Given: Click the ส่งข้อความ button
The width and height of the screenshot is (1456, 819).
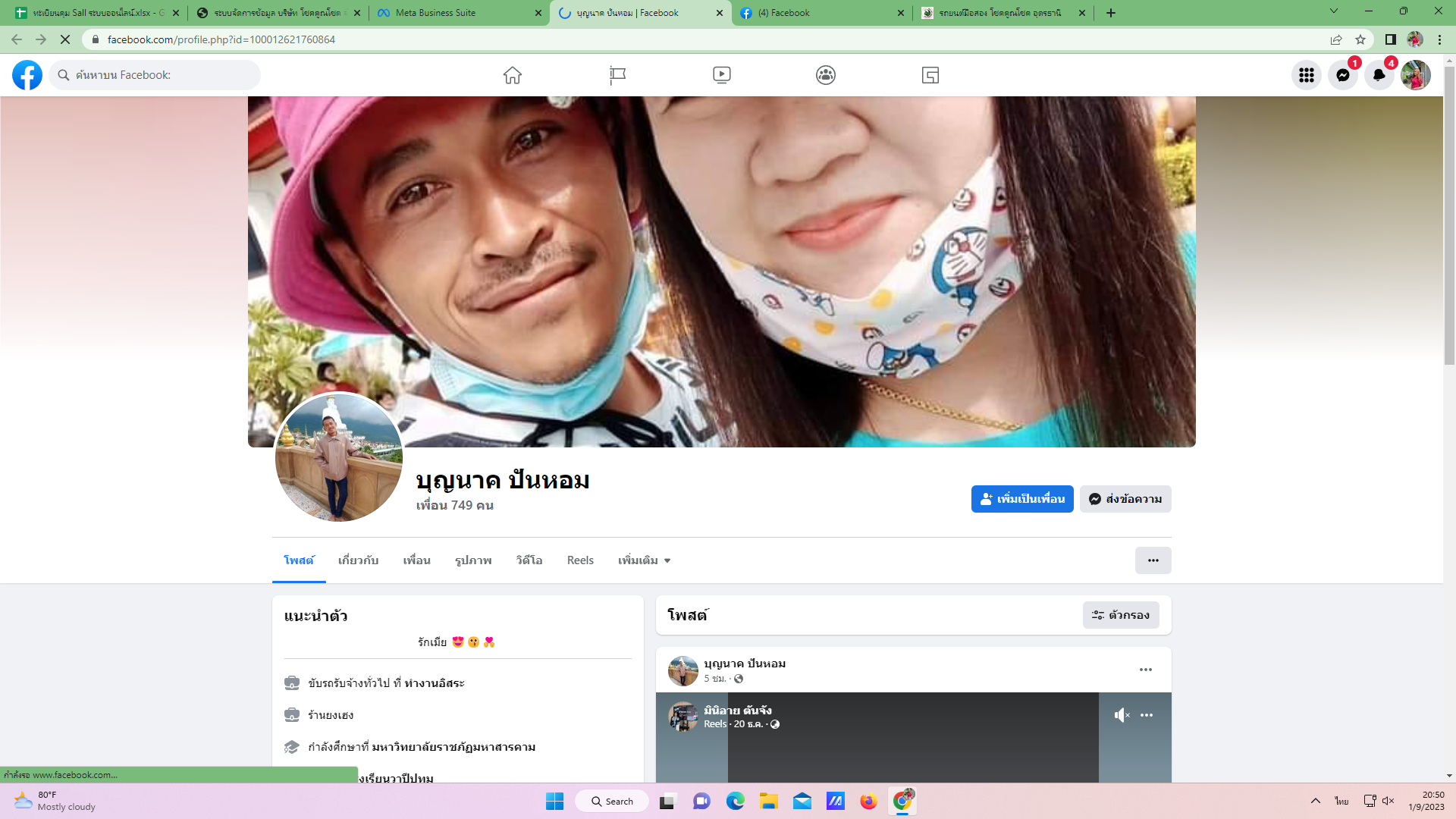Looking at the screenshot, I should point(1125,499).
